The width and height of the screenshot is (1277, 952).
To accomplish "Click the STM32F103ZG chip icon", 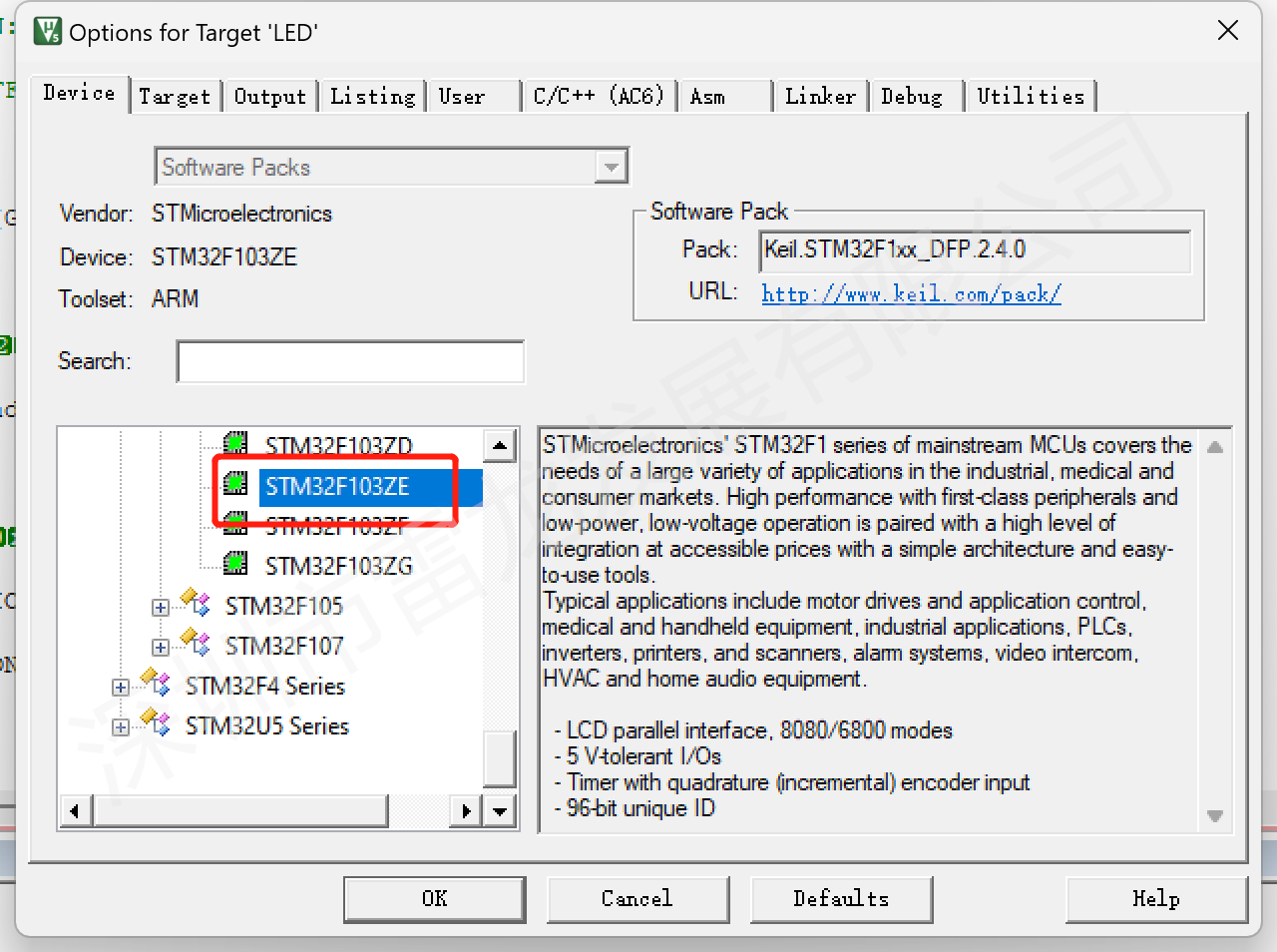I will click(235, 564).
